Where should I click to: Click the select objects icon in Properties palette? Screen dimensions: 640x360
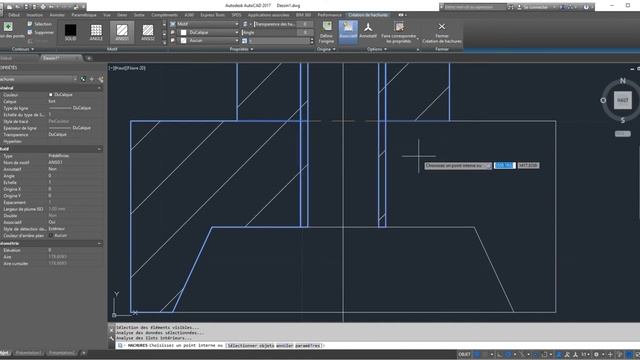[x=92, y=79]
